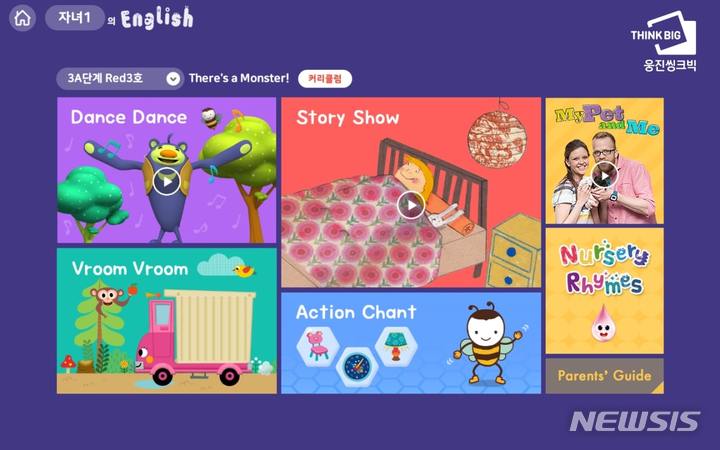The width and height of the screenshot is (720, 450).
Task: Open the Action Chant section title
Action: 356,312
